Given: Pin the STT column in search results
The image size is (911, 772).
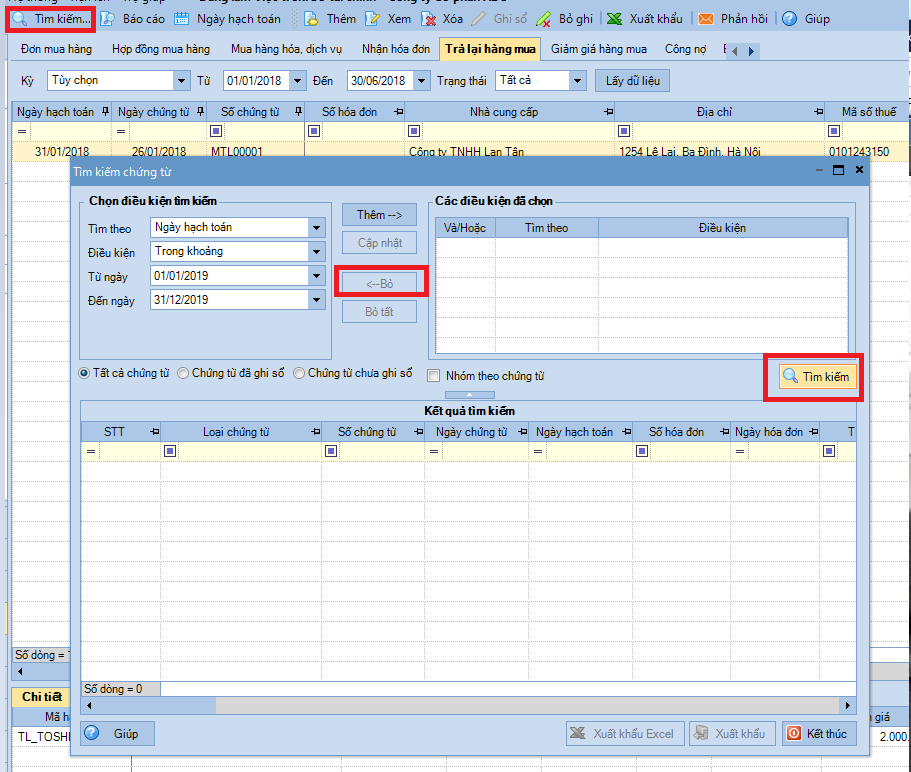Looking at the screenshot, I should tap(155, 432).
